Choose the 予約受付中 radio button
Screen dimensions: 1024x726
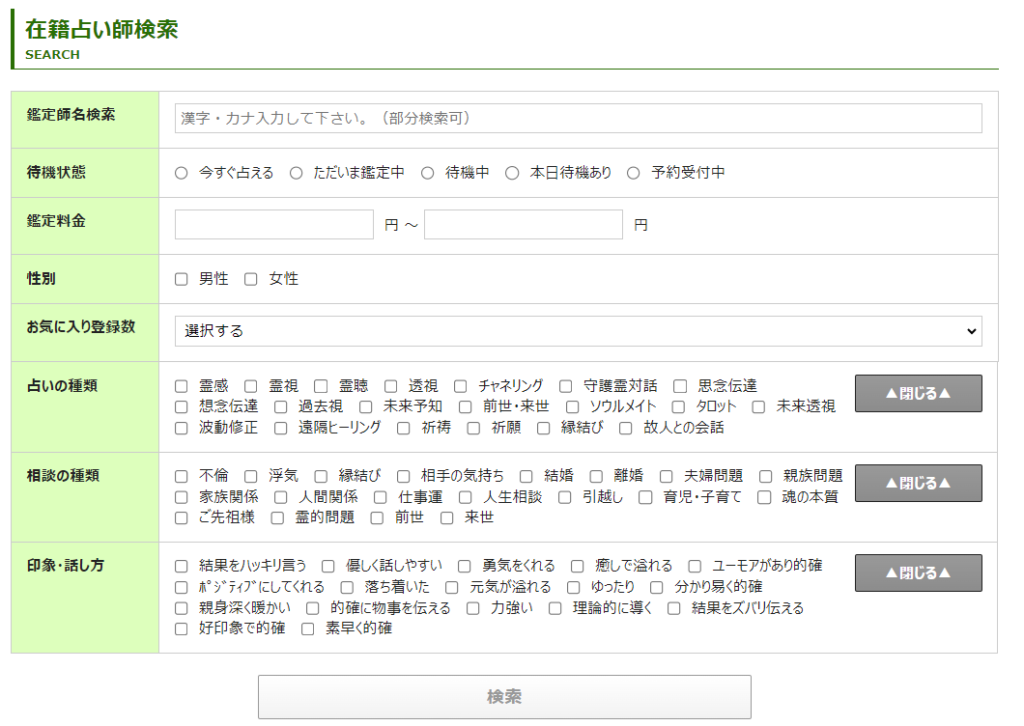[633, 173]
